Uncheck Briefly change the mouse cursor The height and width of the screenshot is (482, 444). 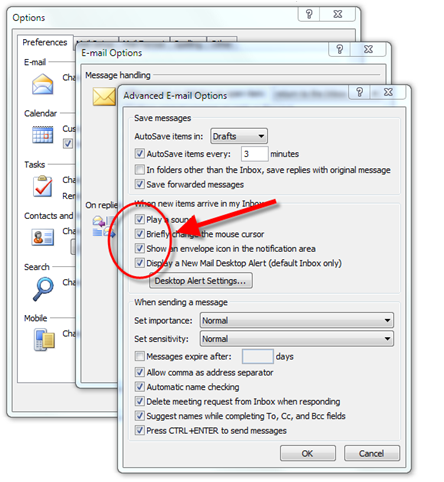coord(139,234)
